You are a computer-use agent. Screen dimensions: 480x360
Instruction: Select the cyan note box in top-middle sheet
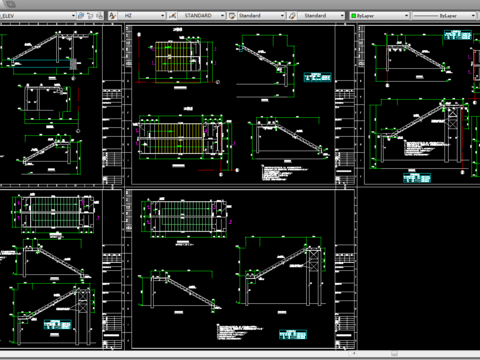coord(317,77)
